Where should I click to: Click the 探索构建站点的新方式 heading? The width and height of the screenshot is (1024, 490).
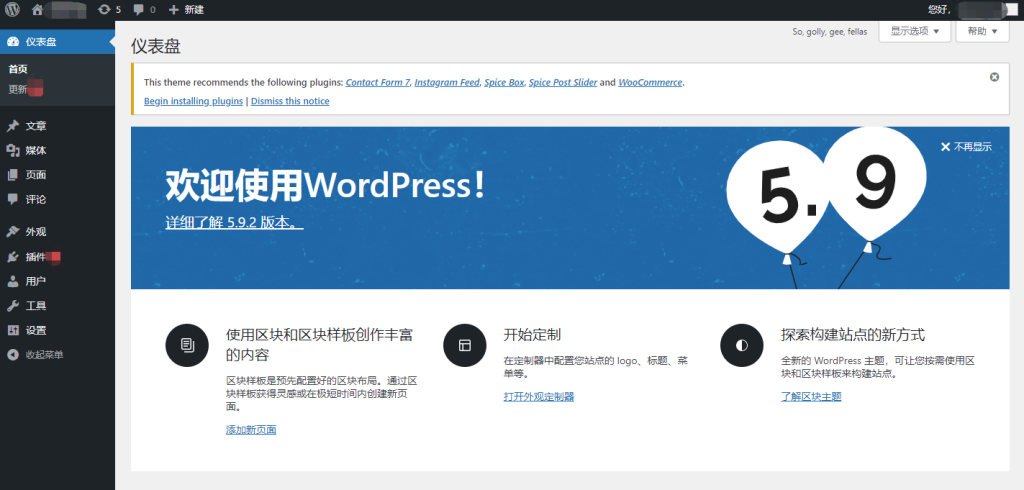point(853,335)
